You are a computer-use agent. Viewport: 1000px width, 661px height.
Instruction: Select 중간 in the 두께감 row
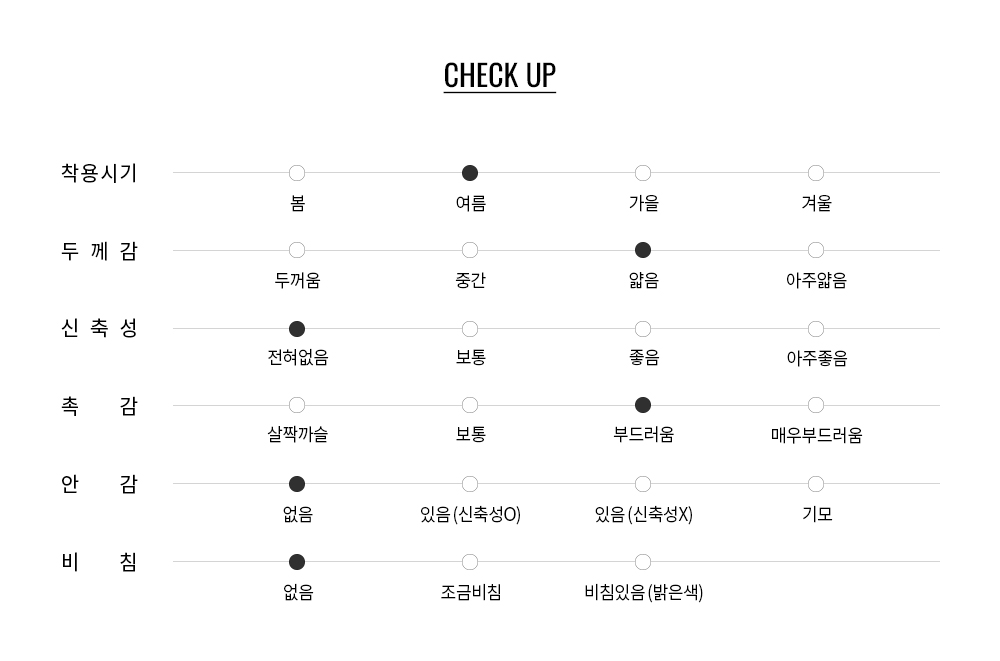pyautogui.click(x=470, y=250)
